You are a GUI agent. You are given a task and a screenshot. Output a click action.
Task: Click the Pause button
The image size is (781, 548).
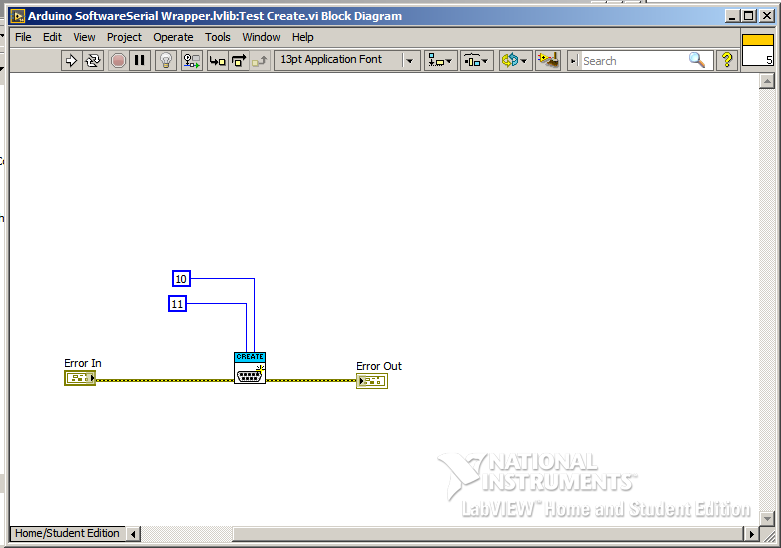point(139,61)
